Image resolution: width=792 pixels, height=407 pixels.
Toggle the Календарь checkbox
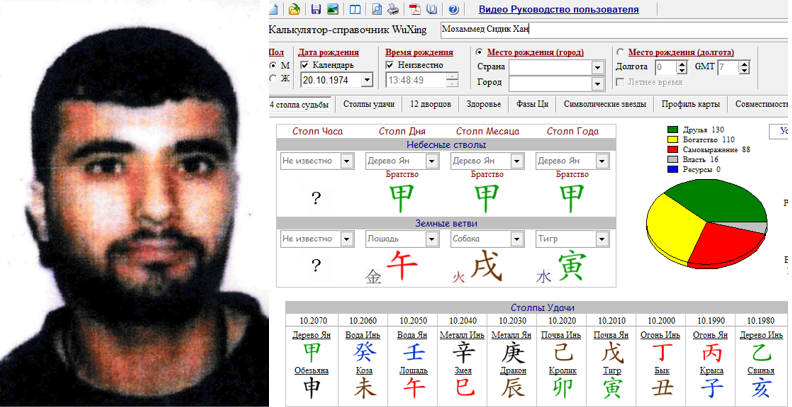point(304,65)
